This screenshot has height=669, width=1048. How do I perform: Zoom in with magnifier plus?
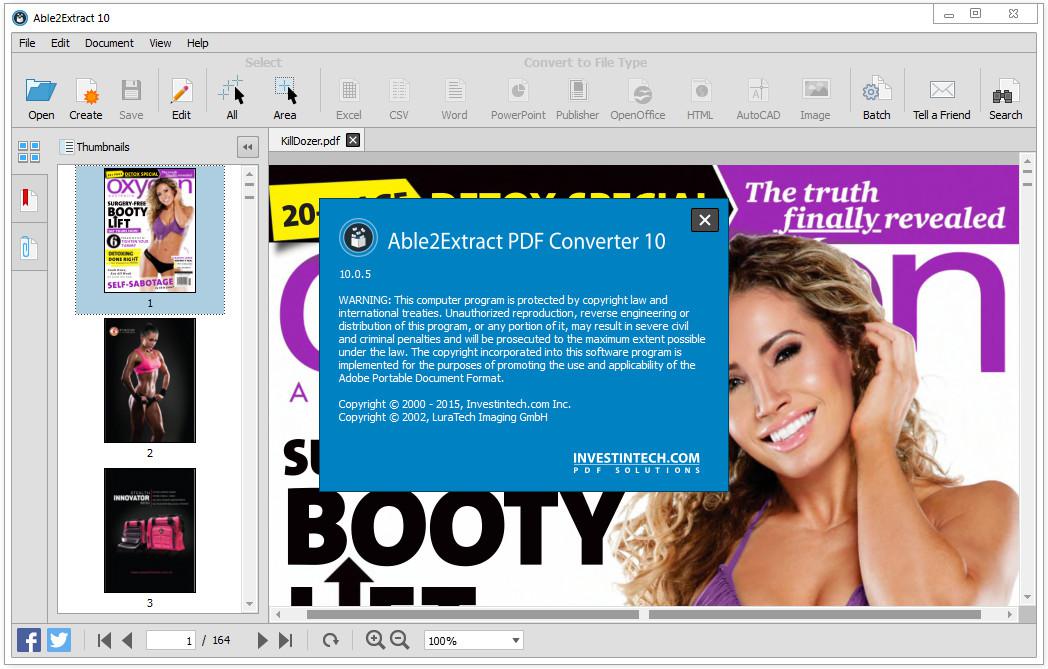[375, 640]
